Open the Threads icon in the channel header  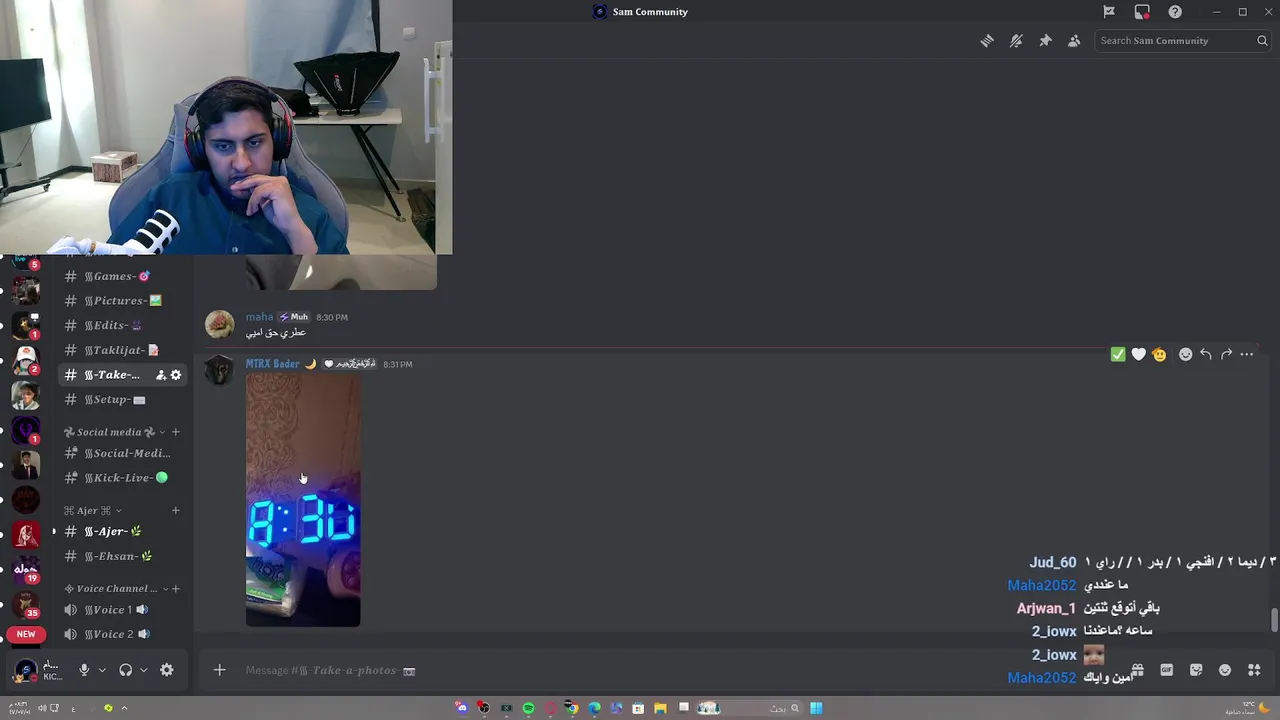pyautogui.click(x=987, y=41)
